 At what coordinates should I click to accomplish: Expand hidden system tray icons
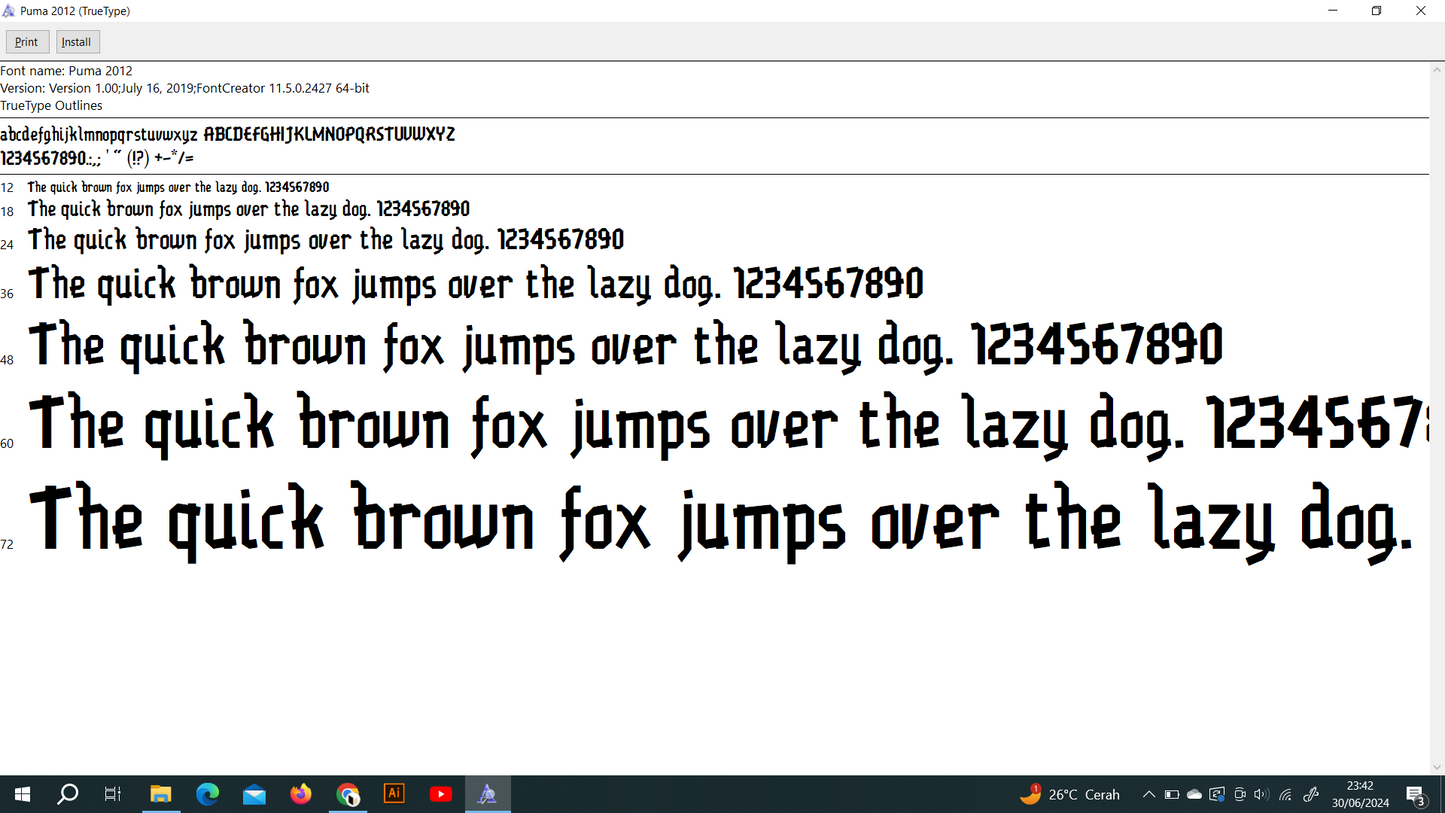(1150, 793)
